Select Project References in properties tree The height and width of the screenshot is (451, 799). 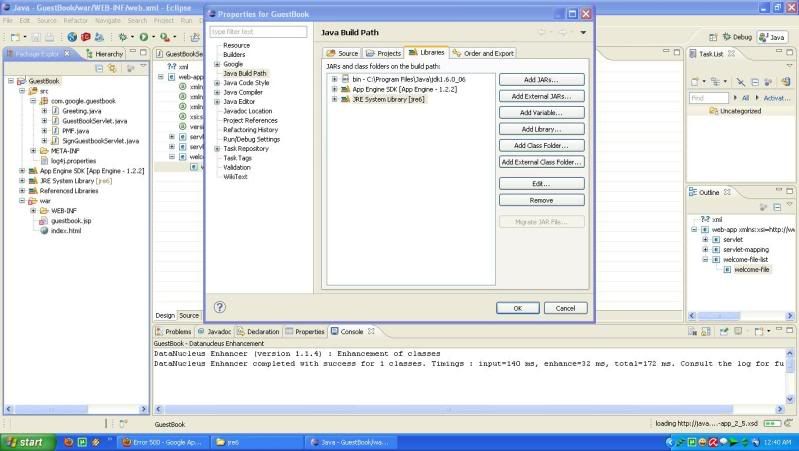(249, 120)
